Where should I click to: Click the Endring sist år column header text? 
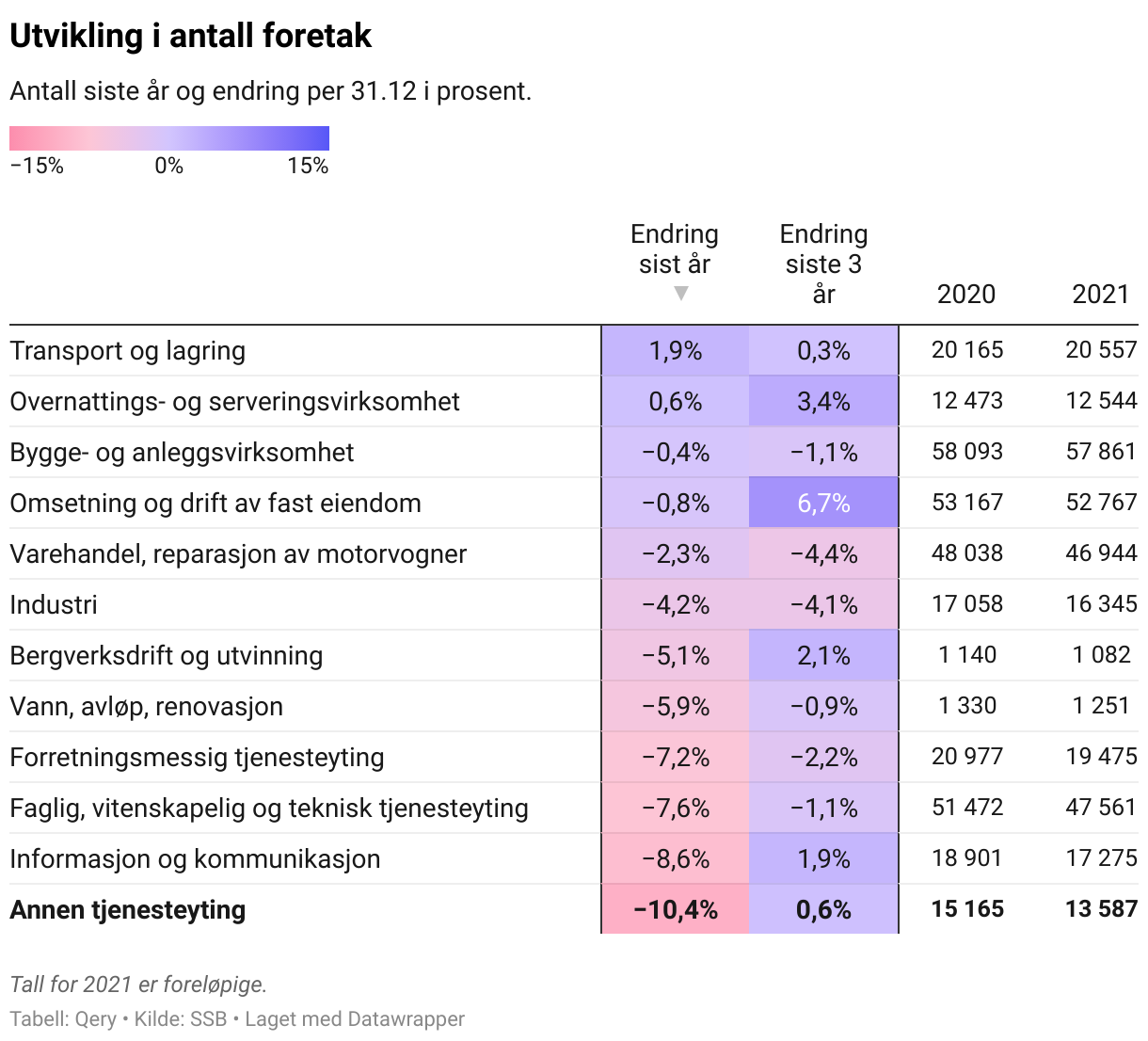click(x=675, y=248)
